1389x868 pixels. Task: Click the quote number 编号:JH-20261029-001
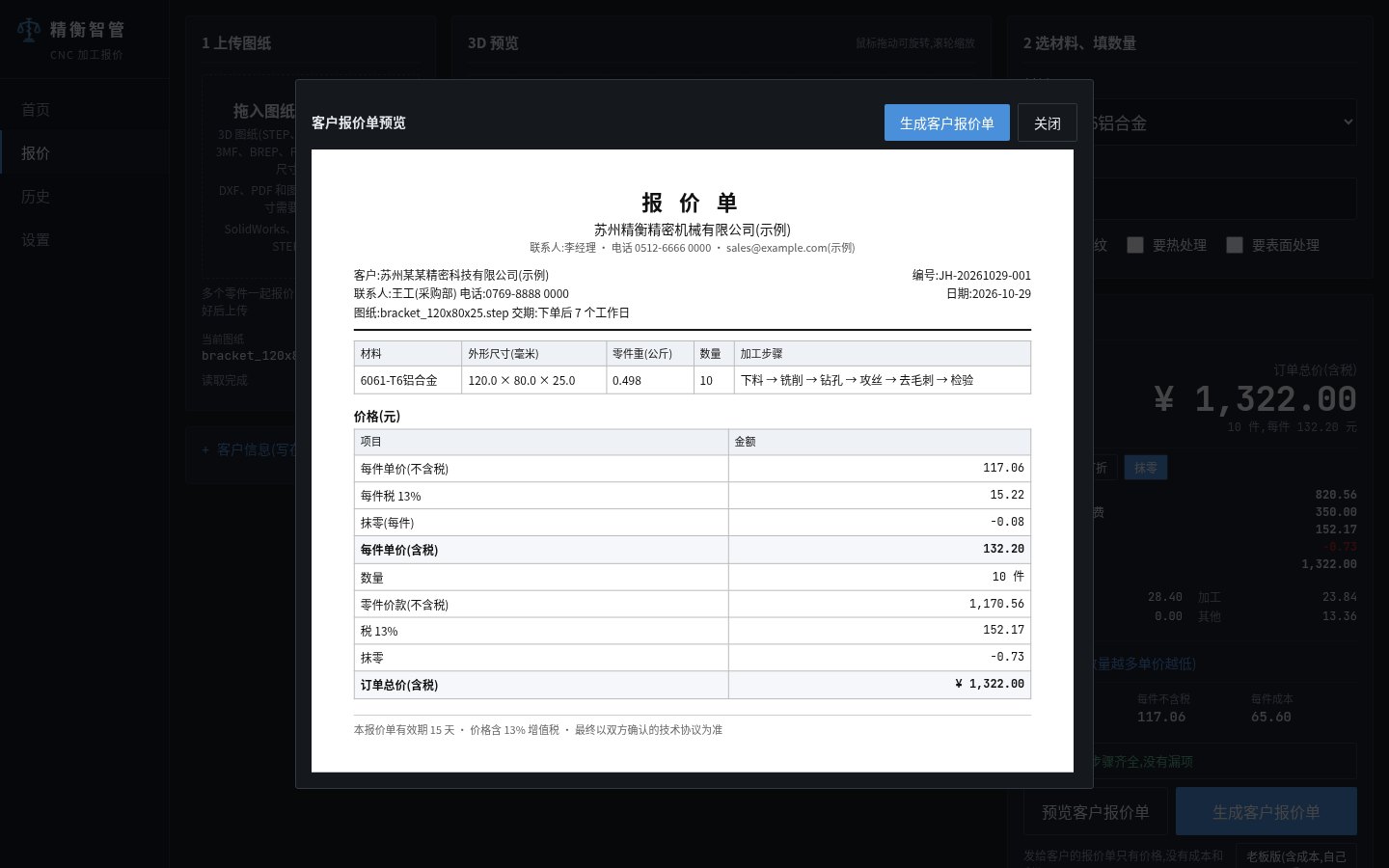(971, 275)
